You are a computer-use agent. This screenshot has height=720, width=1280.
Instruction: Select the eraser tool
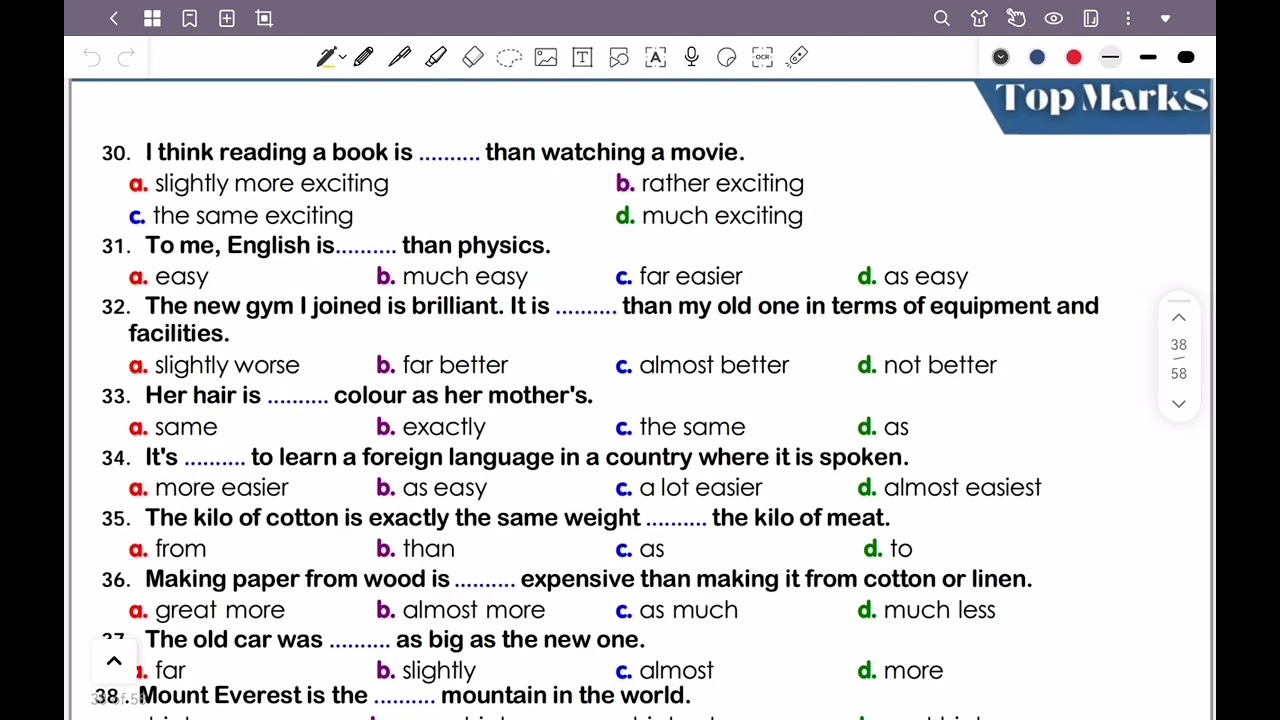click(473, 57)
